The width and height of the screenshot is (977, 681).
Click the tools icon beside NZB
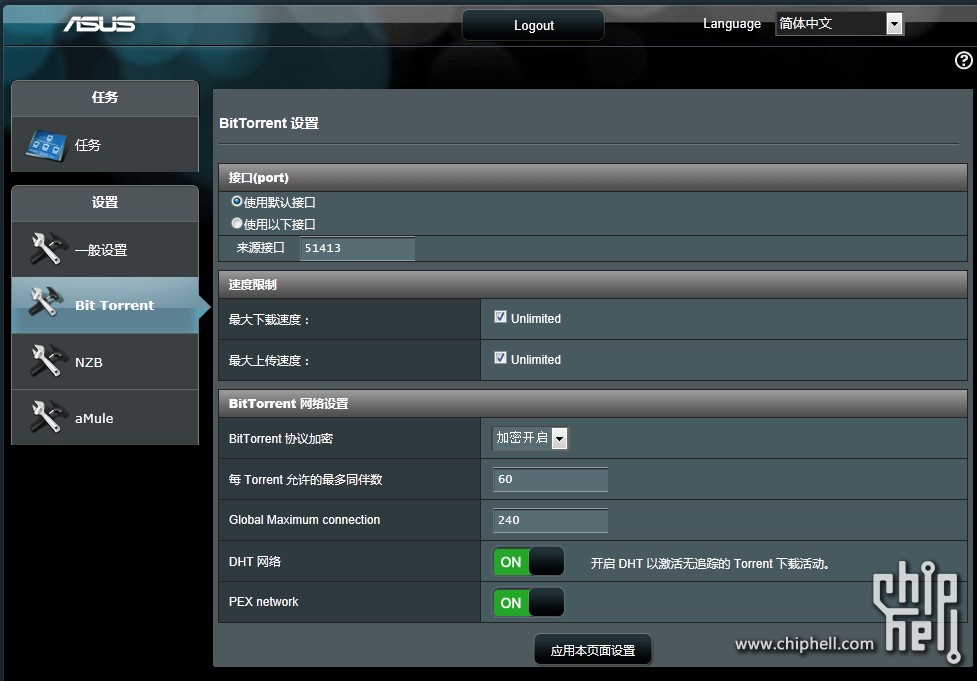pyautogui.click(x=47, y=361)
